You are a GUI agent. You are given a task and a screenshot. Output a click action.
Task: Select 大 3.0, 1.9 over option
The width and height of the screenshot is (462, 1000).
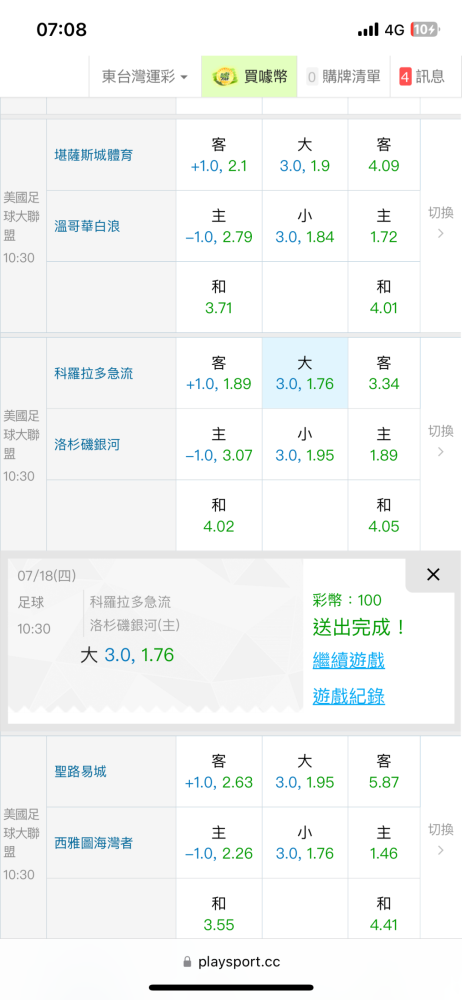tap(305, 155)
